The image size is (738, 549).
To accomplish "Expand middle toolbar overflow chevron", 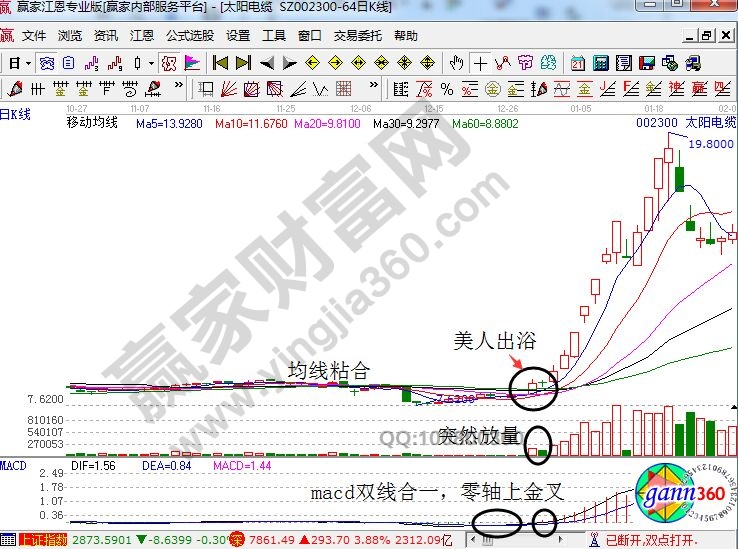I will (x=374, y=85).
